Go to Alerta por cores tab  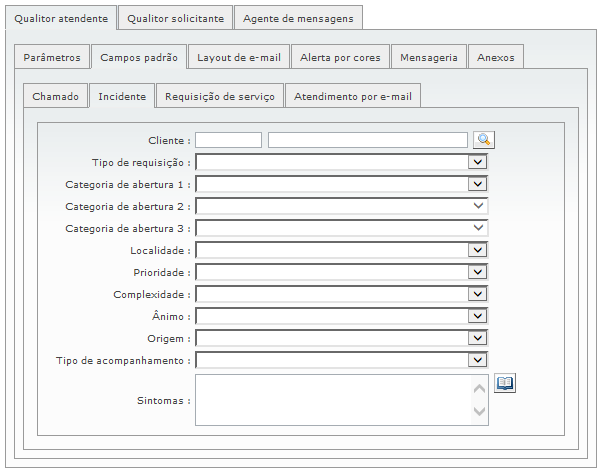coord(340,57)
